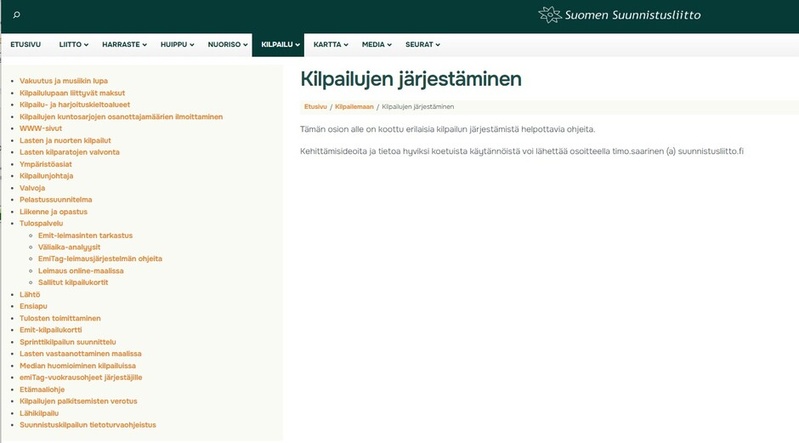The height and width of the screenshot is (443, 799).
Task: Select the Tulospalvelu sidebar item
Action: (41, 223)
